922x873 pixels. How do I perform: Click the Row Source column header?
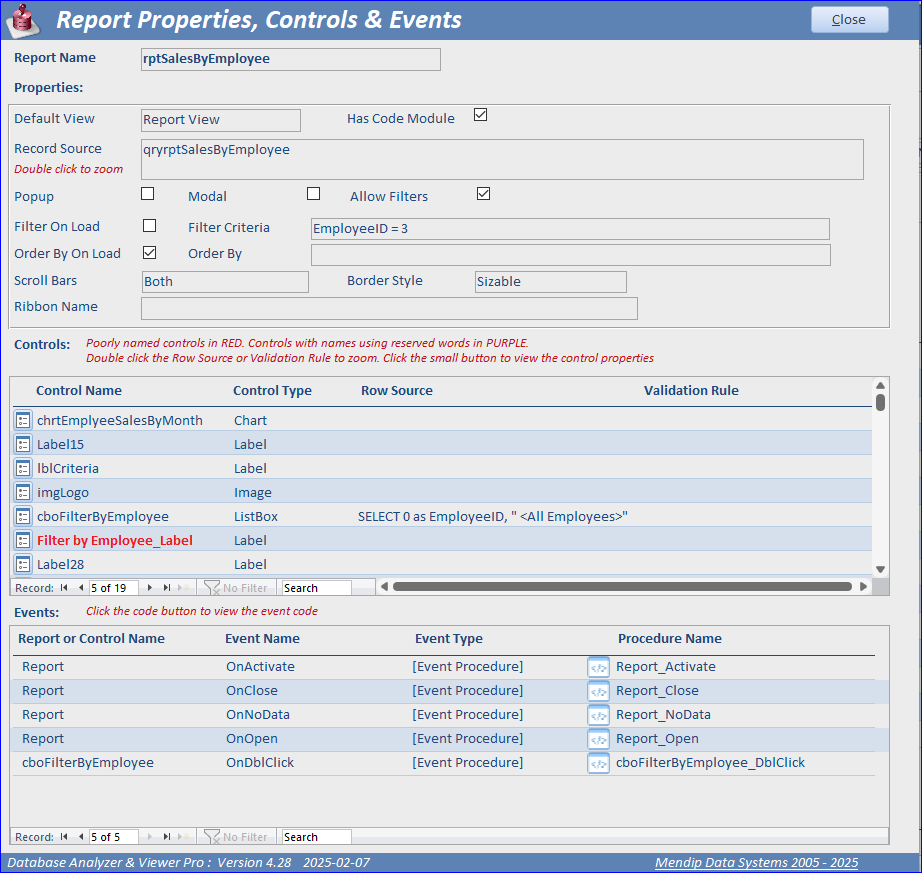[397, 390]
